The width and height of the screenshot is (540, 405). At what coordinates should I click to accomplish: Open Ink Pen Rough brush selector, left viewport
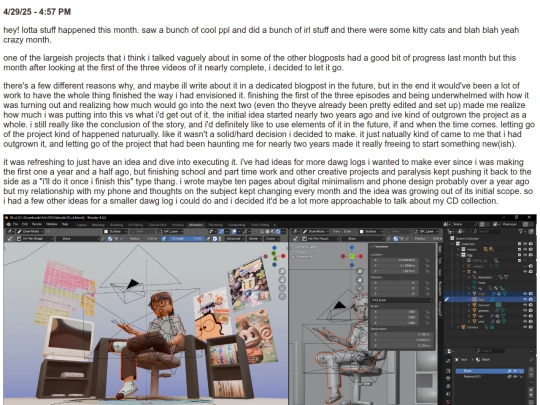click(34, 239)
